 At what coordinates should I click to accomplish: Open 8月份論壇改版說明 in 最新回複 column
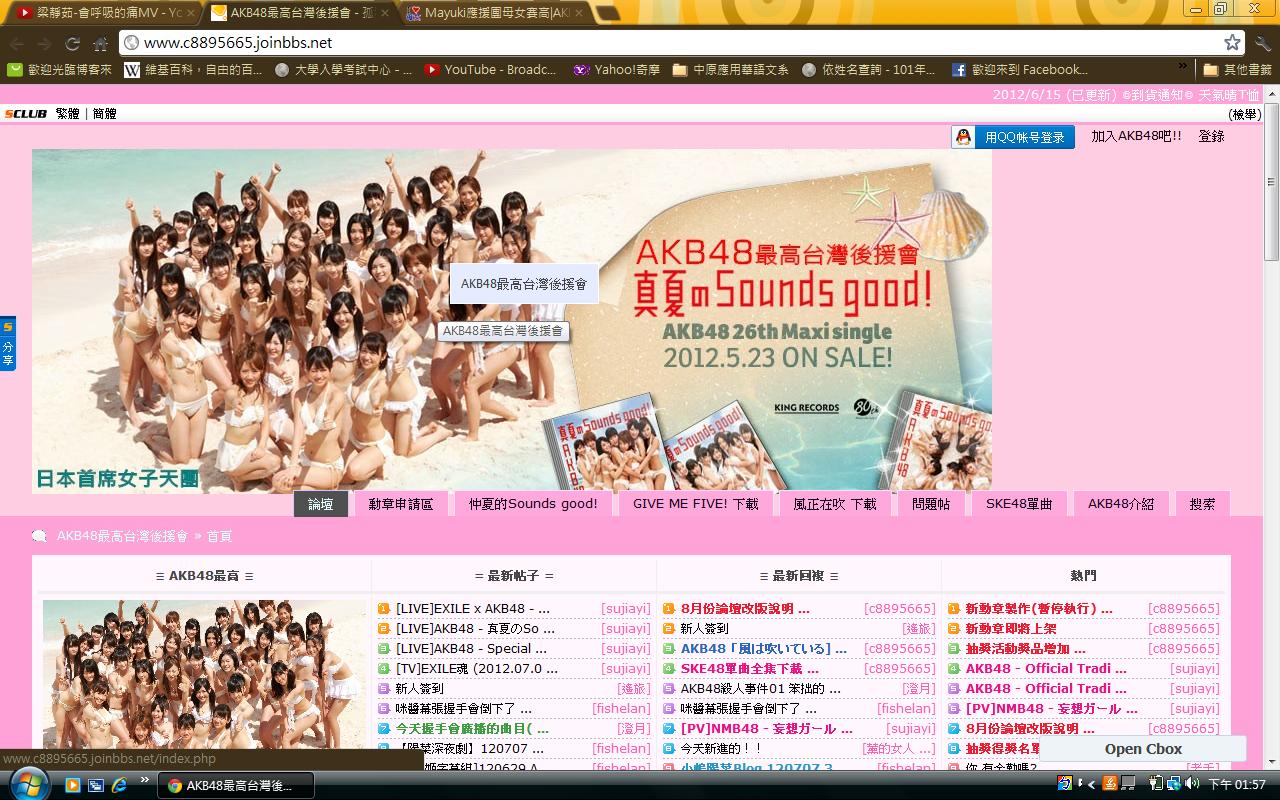click(x=745, y=608)
